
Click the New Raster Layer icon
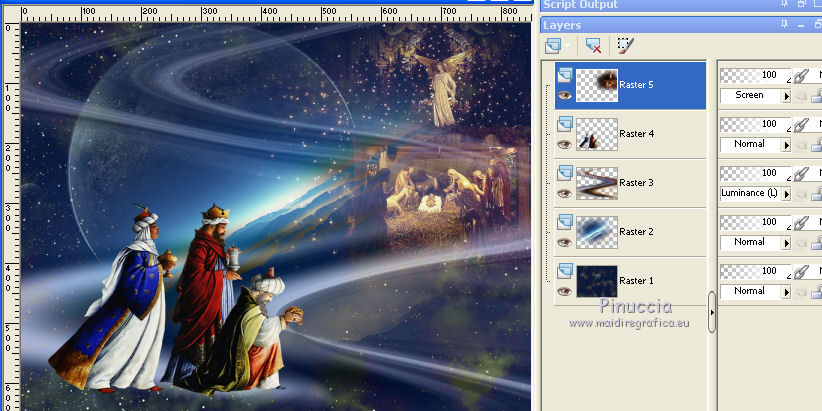(553, 46)
